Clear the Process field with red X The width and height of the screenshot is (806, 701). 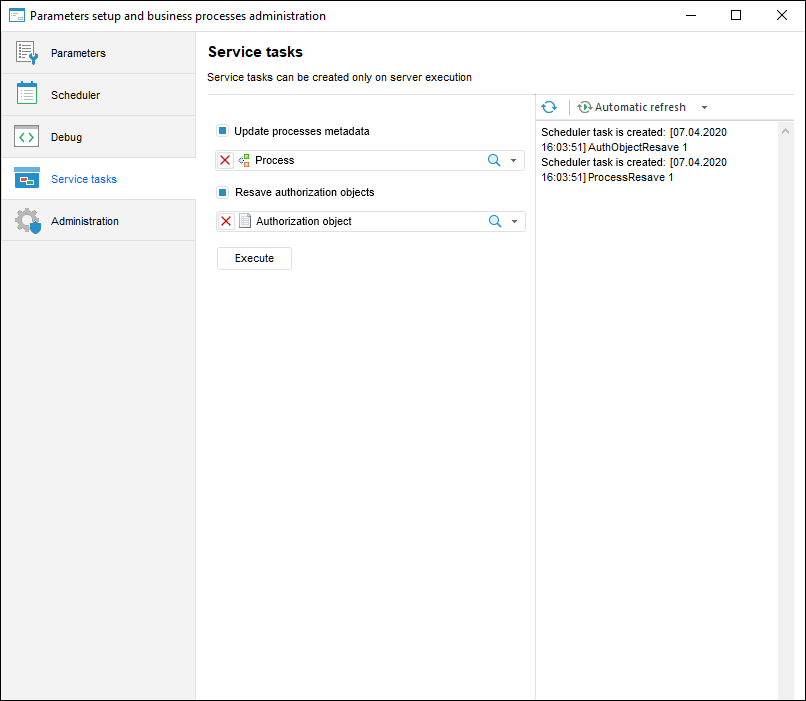pos(226,160)
